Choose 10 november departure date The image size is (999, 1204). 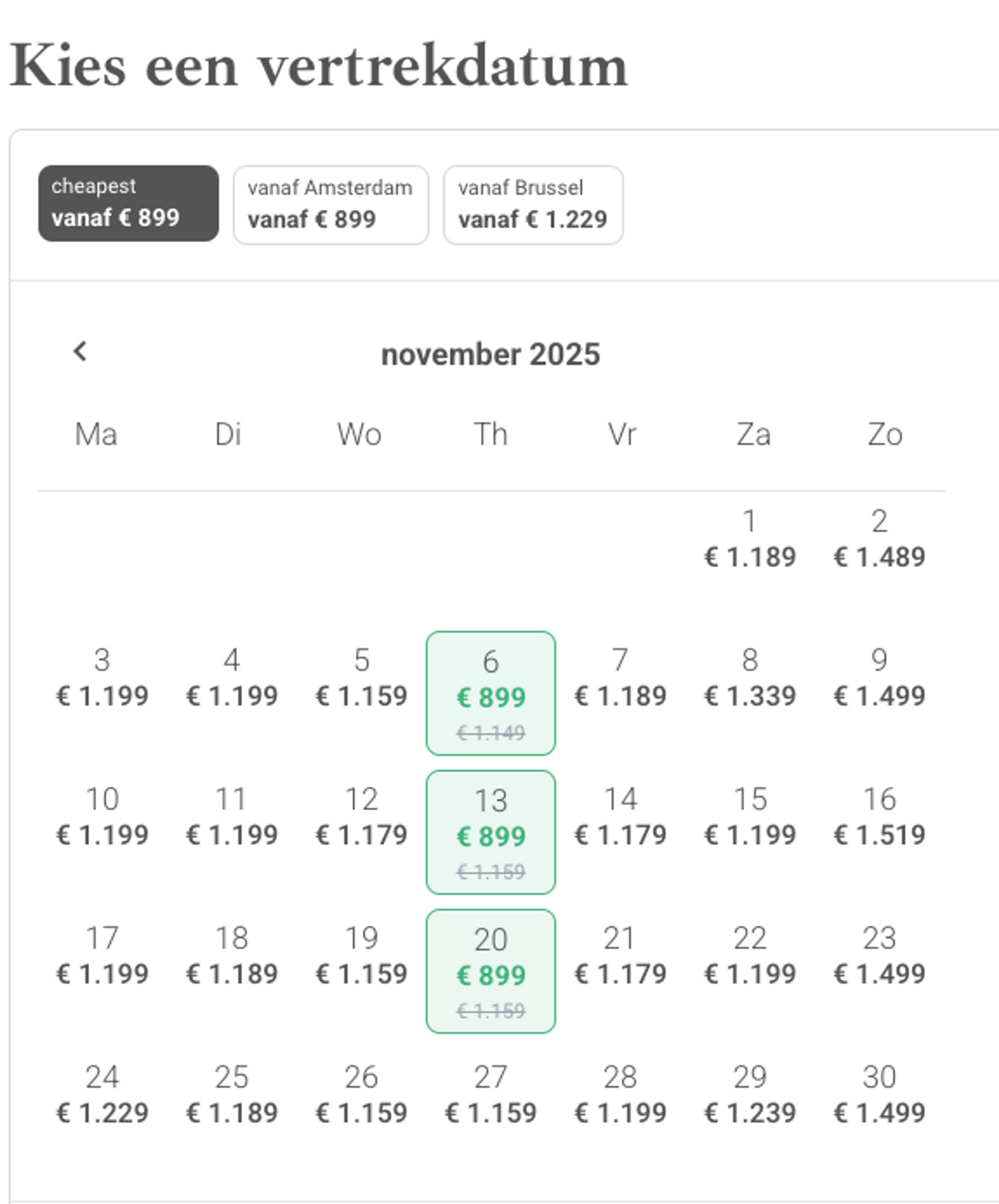pos(102,816)
